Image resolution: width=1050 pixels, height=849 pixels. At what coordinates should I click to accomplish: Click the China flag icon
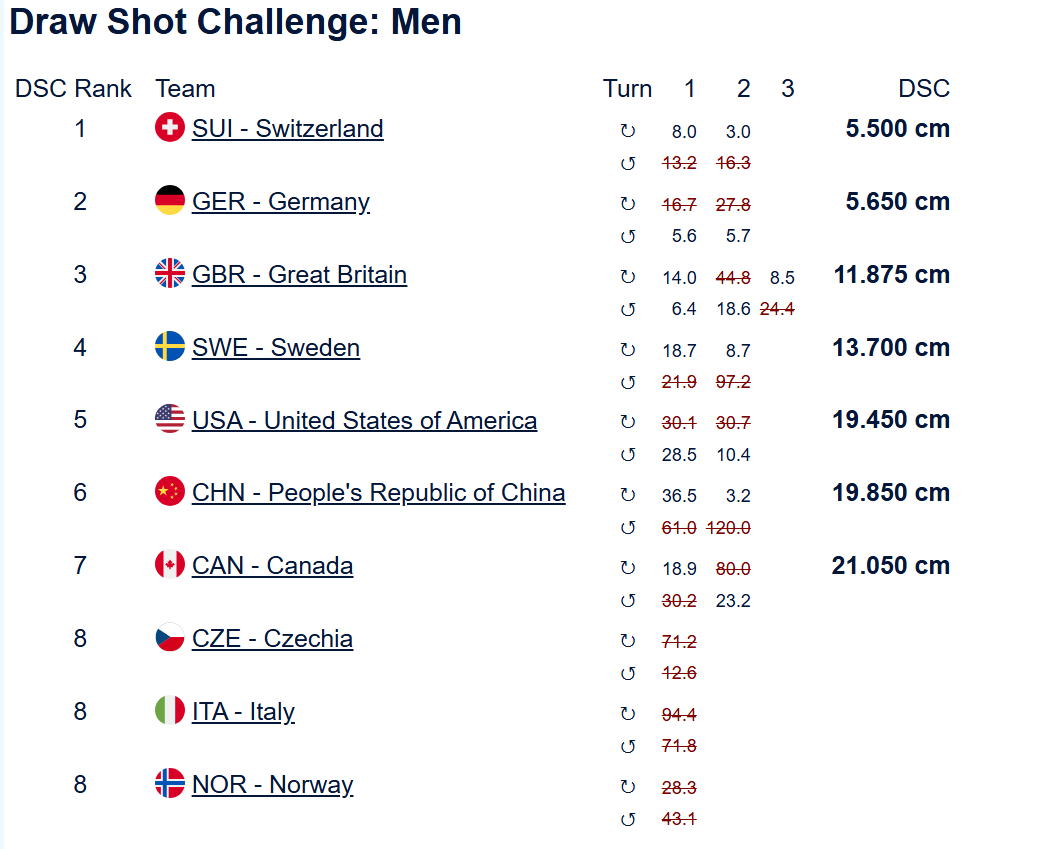[170, 492]
